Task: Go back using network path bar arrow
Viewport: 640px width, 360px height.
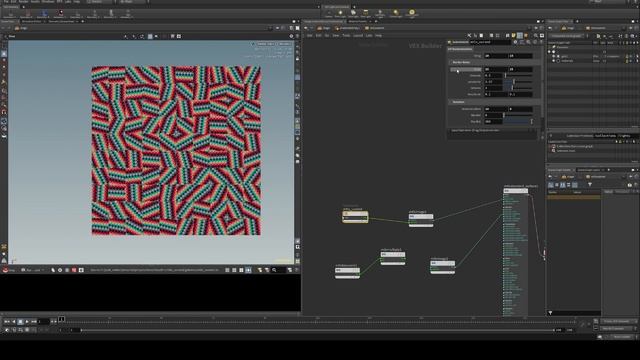Action: pos(306,28)
